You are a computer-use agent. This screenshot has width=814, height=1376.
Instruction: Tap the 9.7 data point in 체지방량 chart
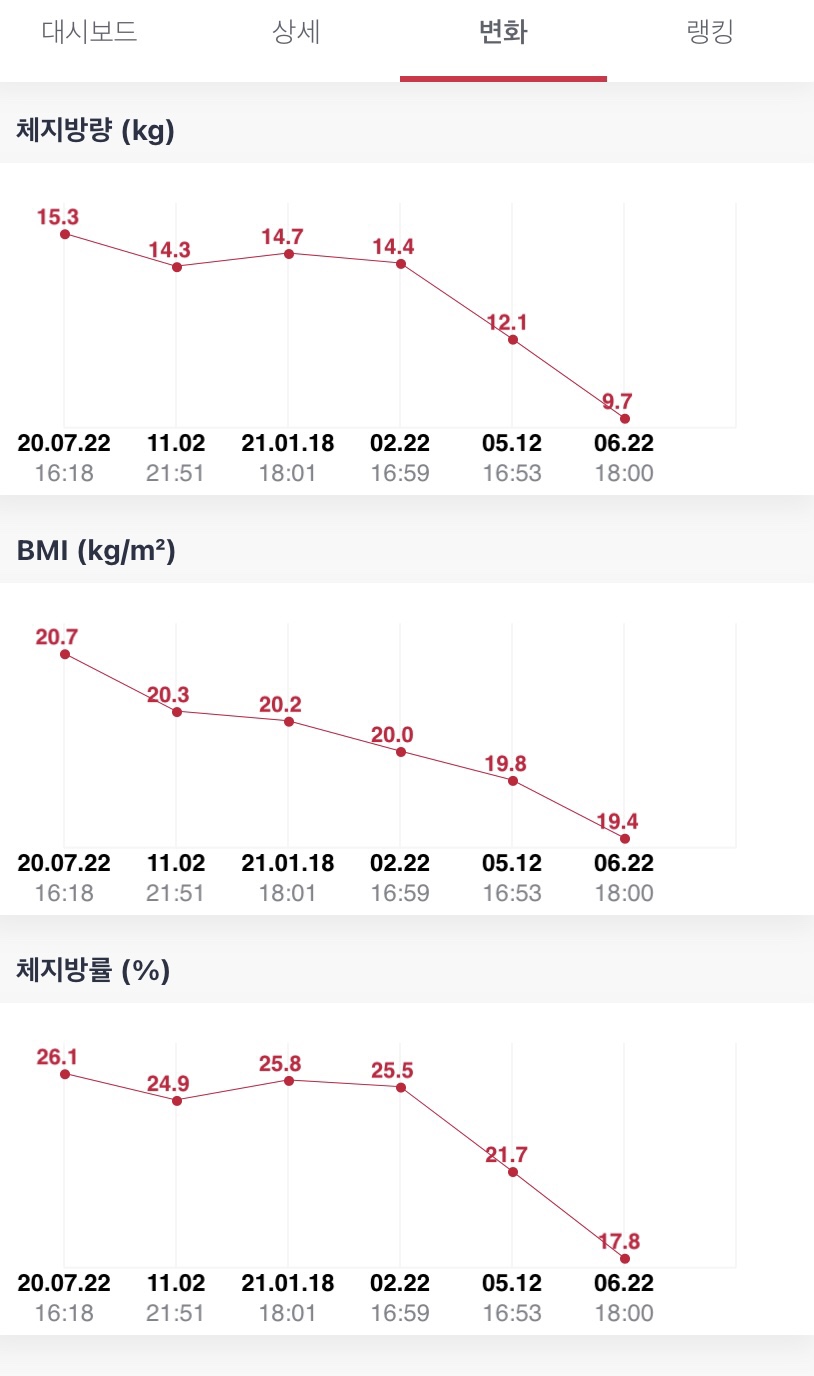625,418
